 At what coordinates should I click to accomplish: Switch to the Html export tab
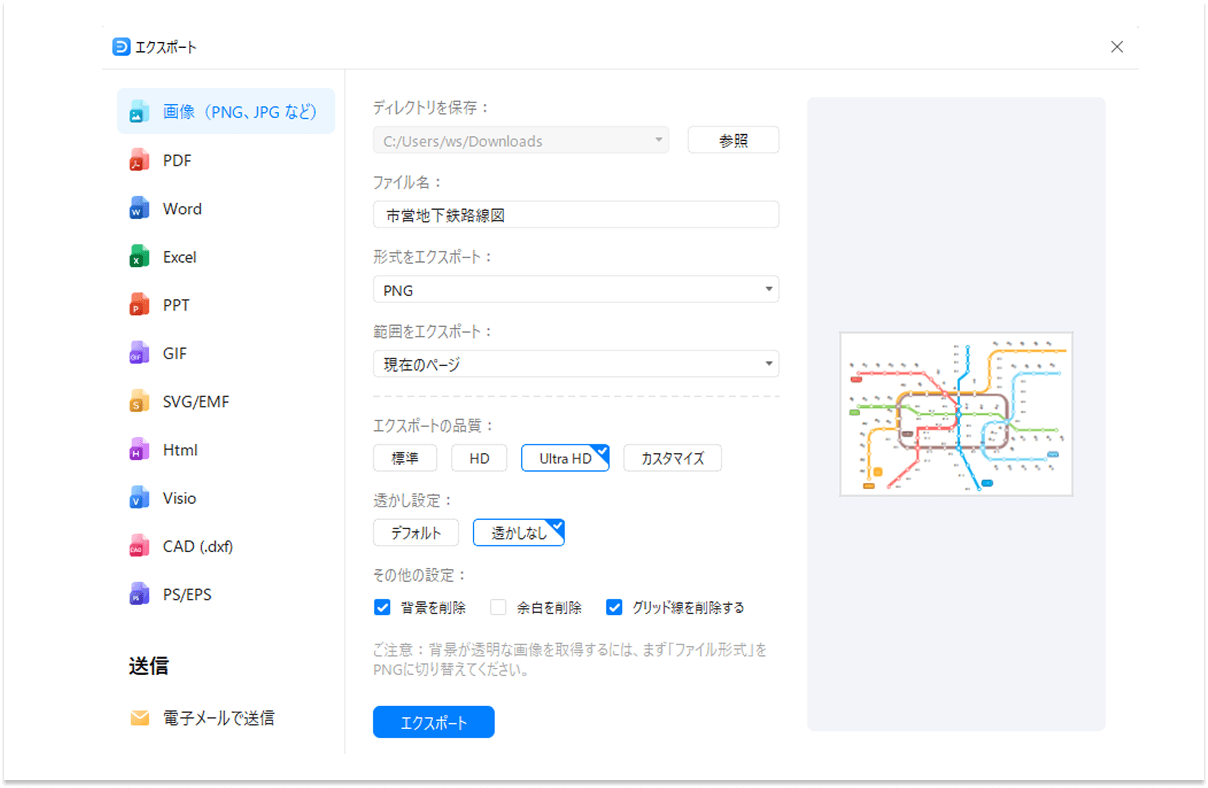point(180,450)
